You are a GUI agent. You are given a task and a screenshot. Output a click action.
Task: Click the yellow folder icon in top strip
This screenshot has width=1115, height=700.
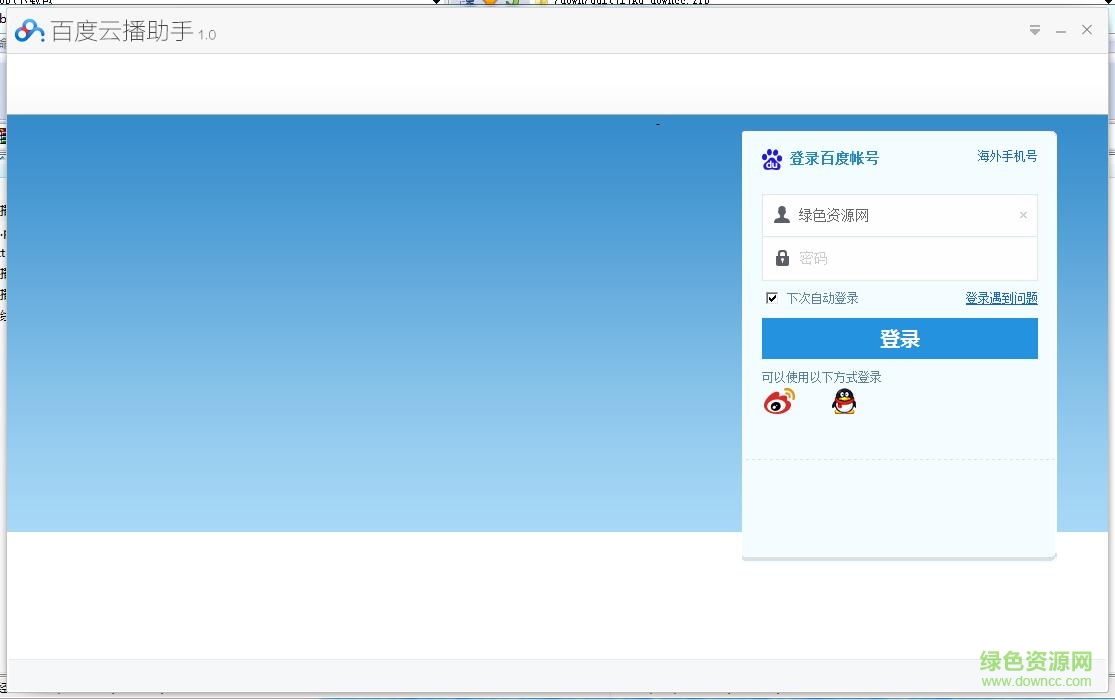pyautogui.click(x=543, y=3)
